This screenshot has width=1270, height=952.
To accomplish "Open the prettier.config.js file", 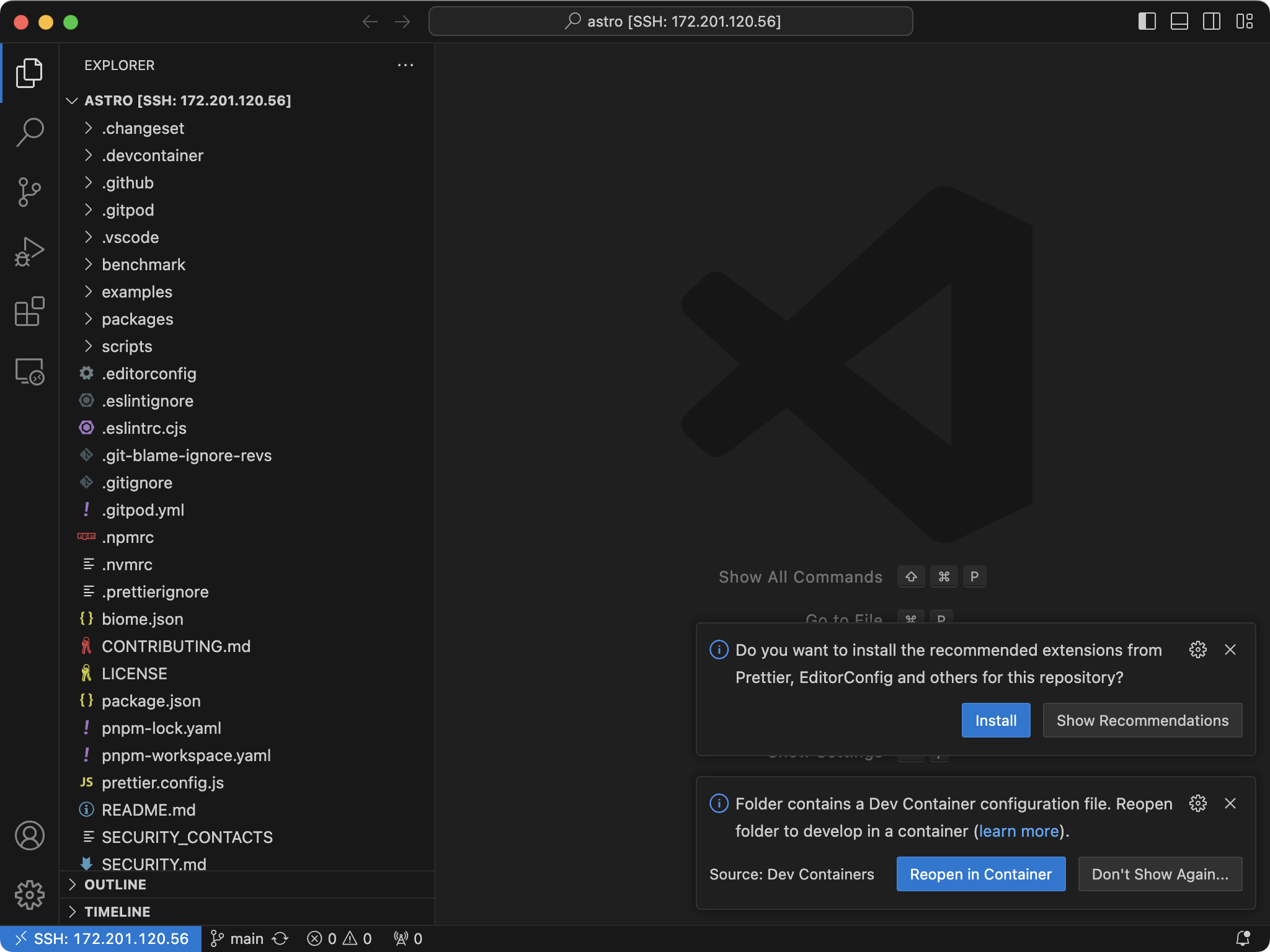I will [247, 783].
